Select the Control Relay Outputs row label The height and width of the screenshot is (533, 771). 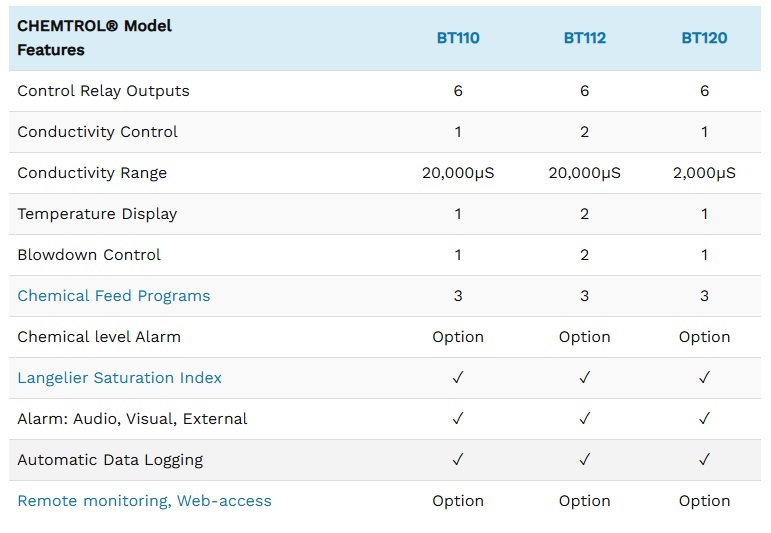[103, 91]
